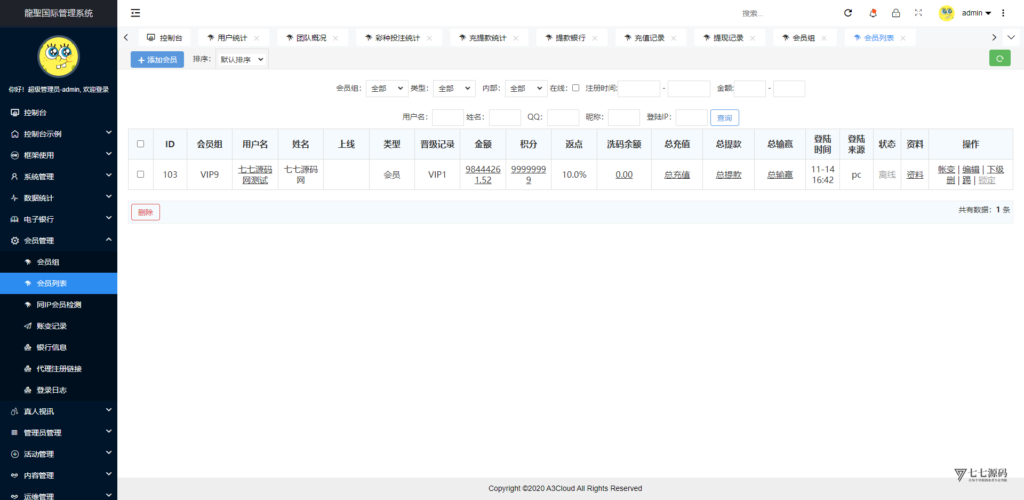Screen dimensions: 1024x500
Task: Toggle fullscreen mode icon
Action: click(x=918, y=13)
